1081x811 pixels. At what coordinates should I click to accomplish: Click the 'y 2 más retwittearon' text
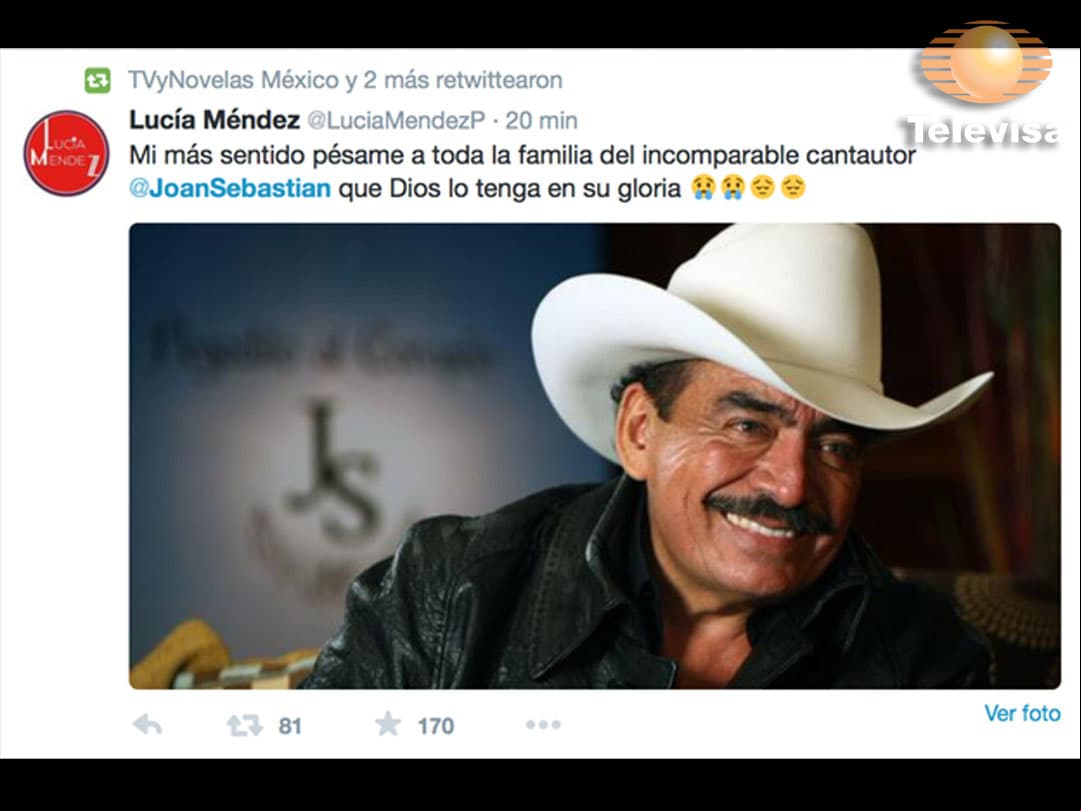coord(454,80)
